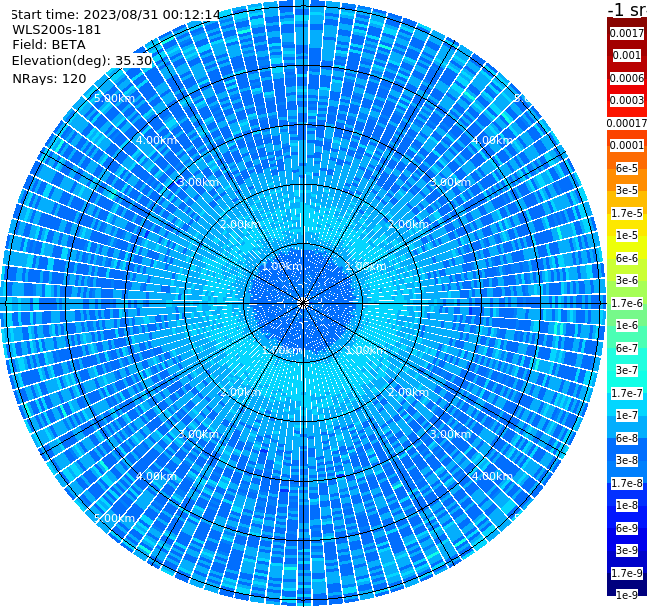Click the lower-right 2.00km range label

[x=408, y=392]
